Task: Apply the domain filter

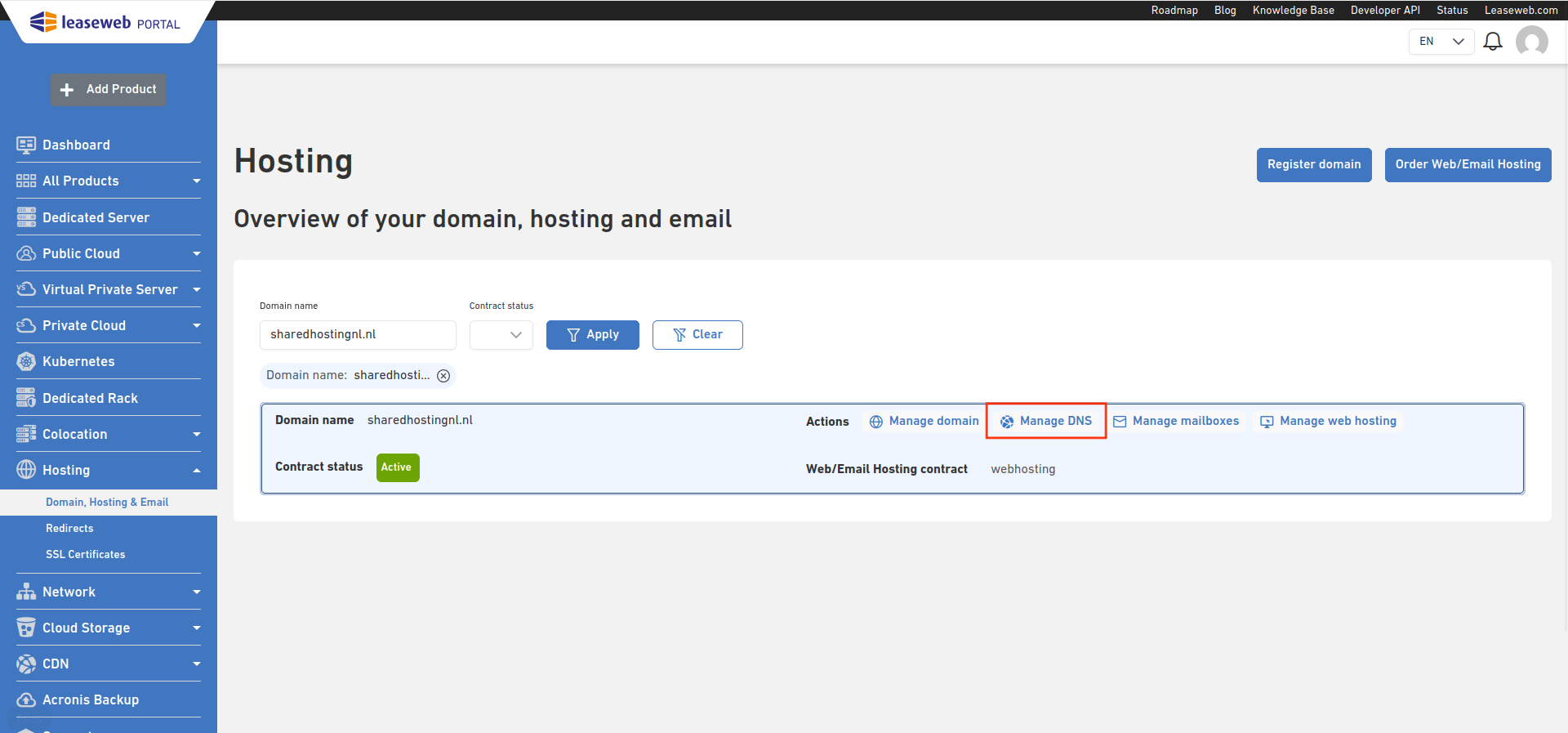Action: pyautogui.click(x=593, y=335)
